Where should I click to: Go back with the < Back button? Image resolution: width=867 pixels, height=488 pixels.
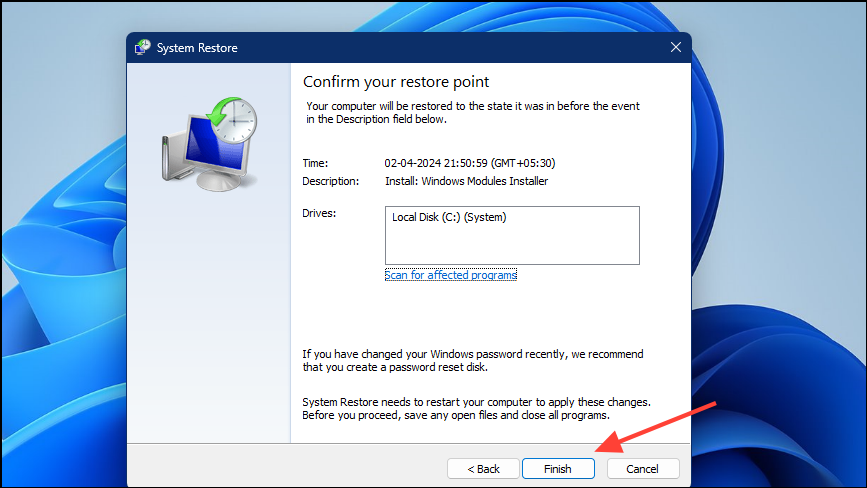pyautogui.click(x=483, y=469)
